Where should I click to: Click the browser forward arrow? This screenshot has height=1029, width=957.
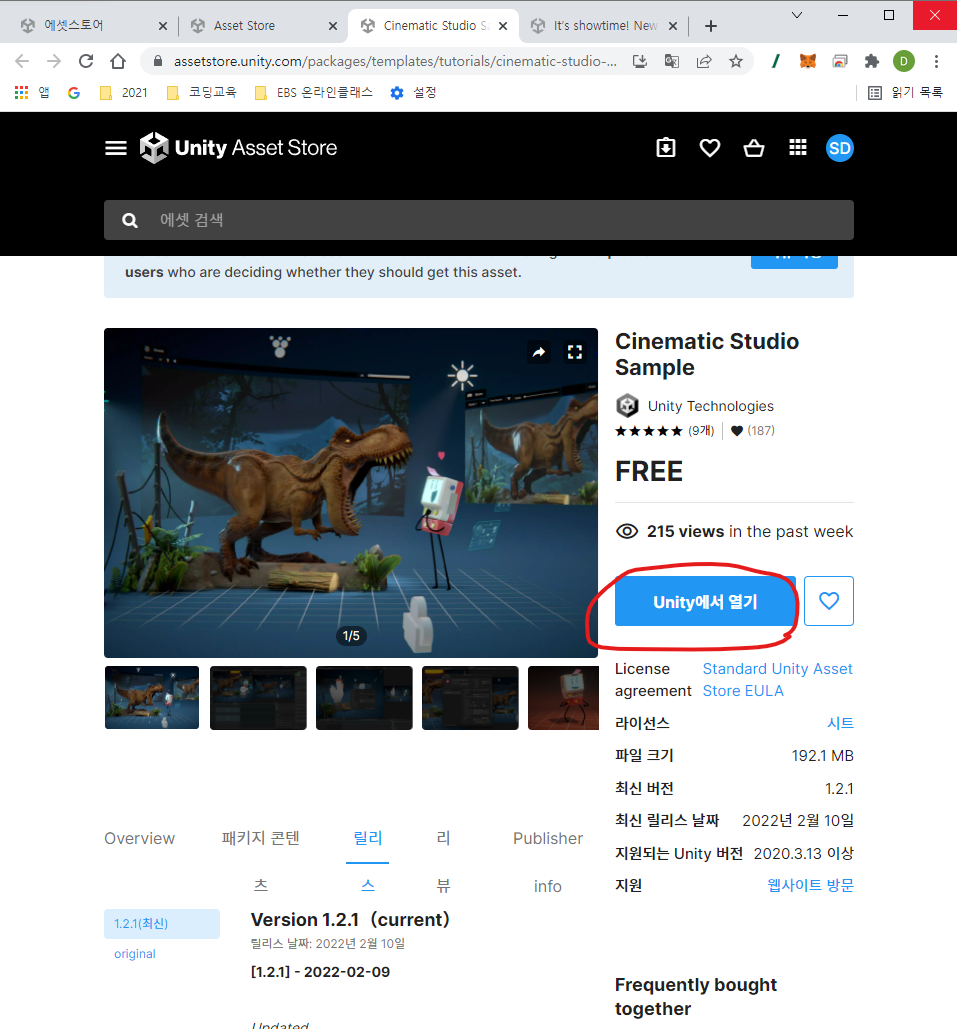click(54, 61)
